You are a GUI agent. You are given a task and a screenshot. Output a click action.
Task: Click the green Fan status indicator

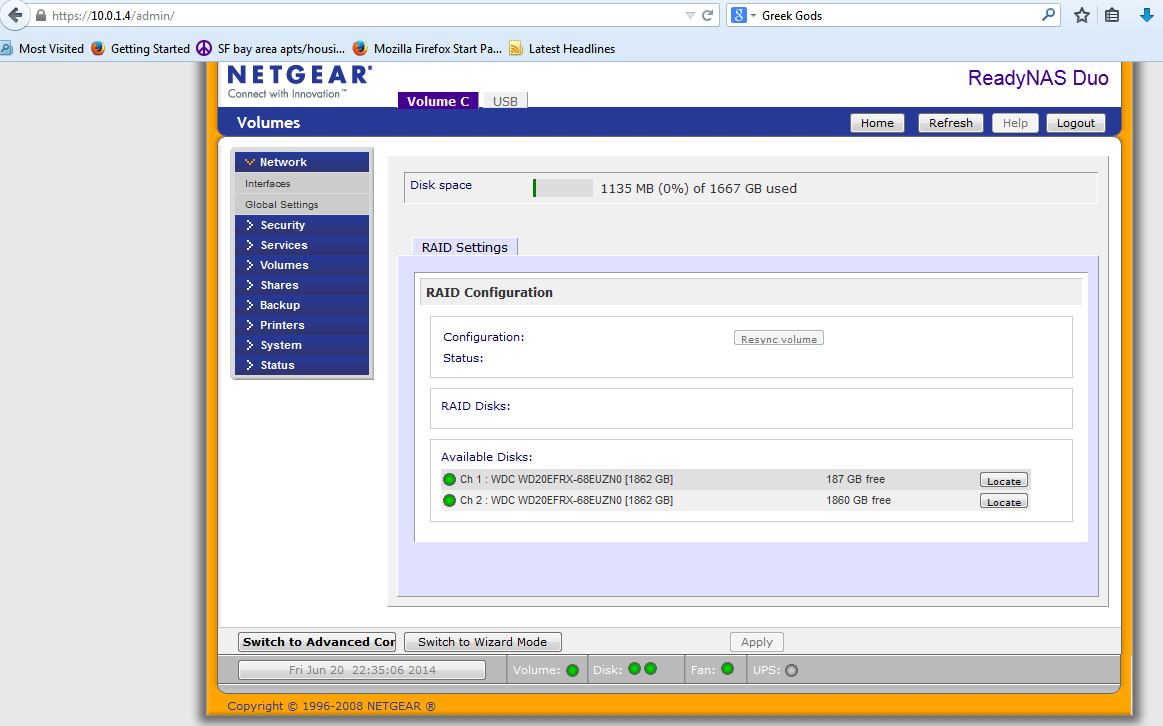click(727, 669)
